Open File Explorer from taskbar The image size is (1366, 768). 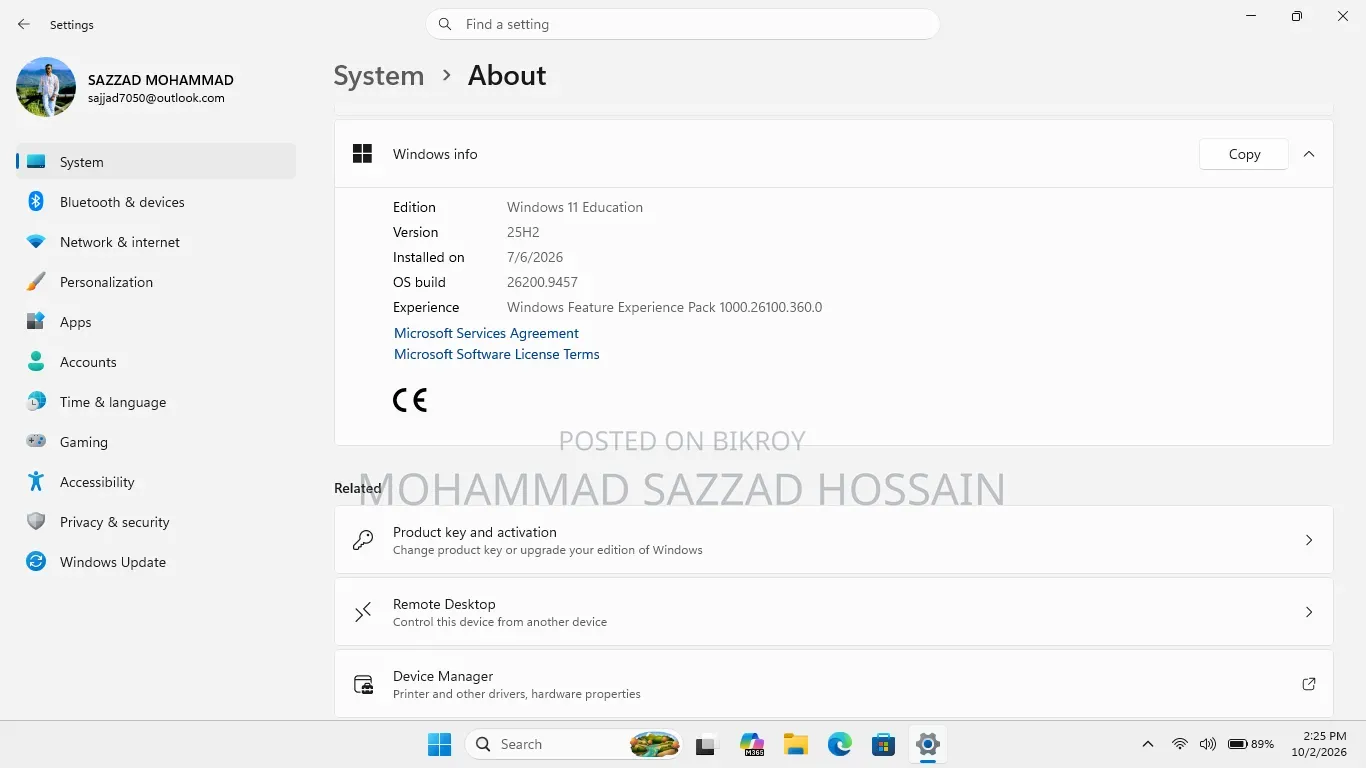796,744
